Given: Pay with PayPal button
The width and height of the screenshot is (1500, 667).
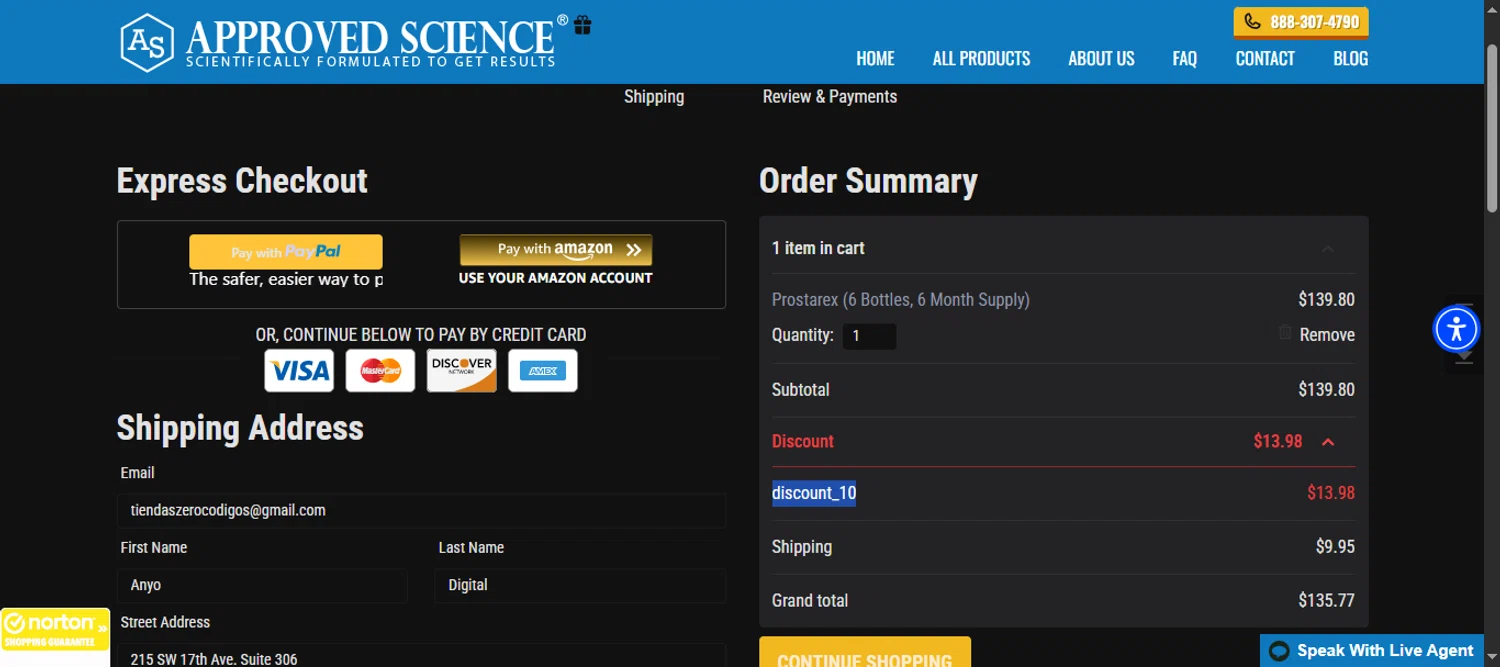Looking at the screenshot, I should (286, 252).
